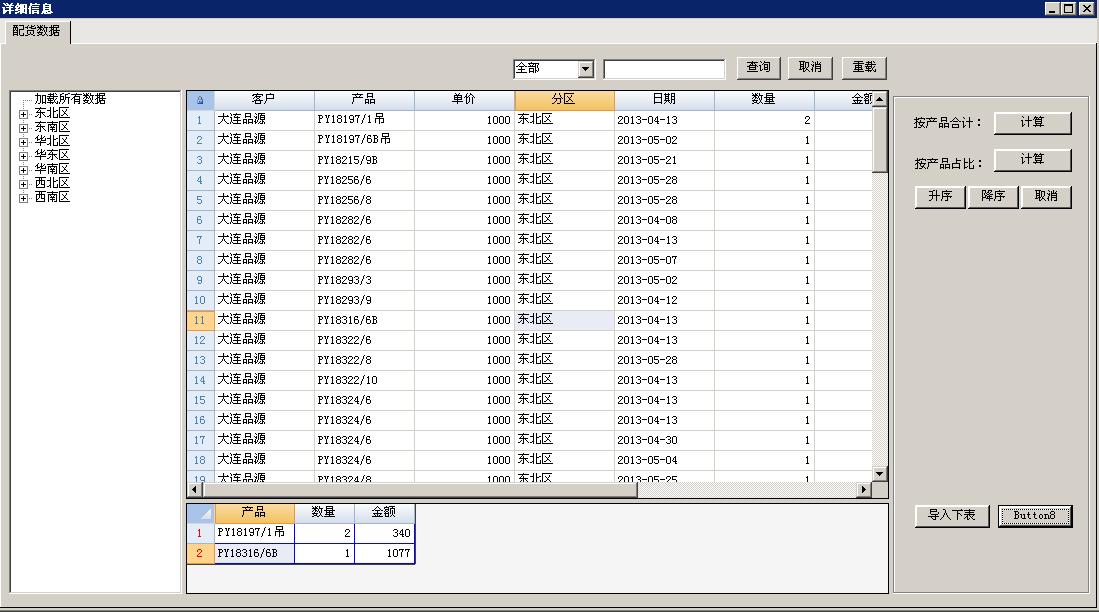Screen dimensions: 1099x612
Task: Click the search text input field
Action: [664, 69]
